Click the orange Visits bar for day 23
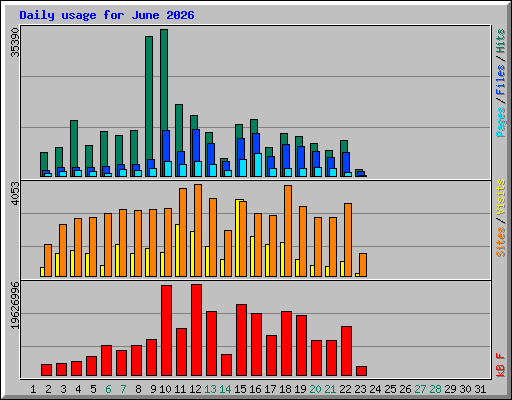 click(363, 265)
